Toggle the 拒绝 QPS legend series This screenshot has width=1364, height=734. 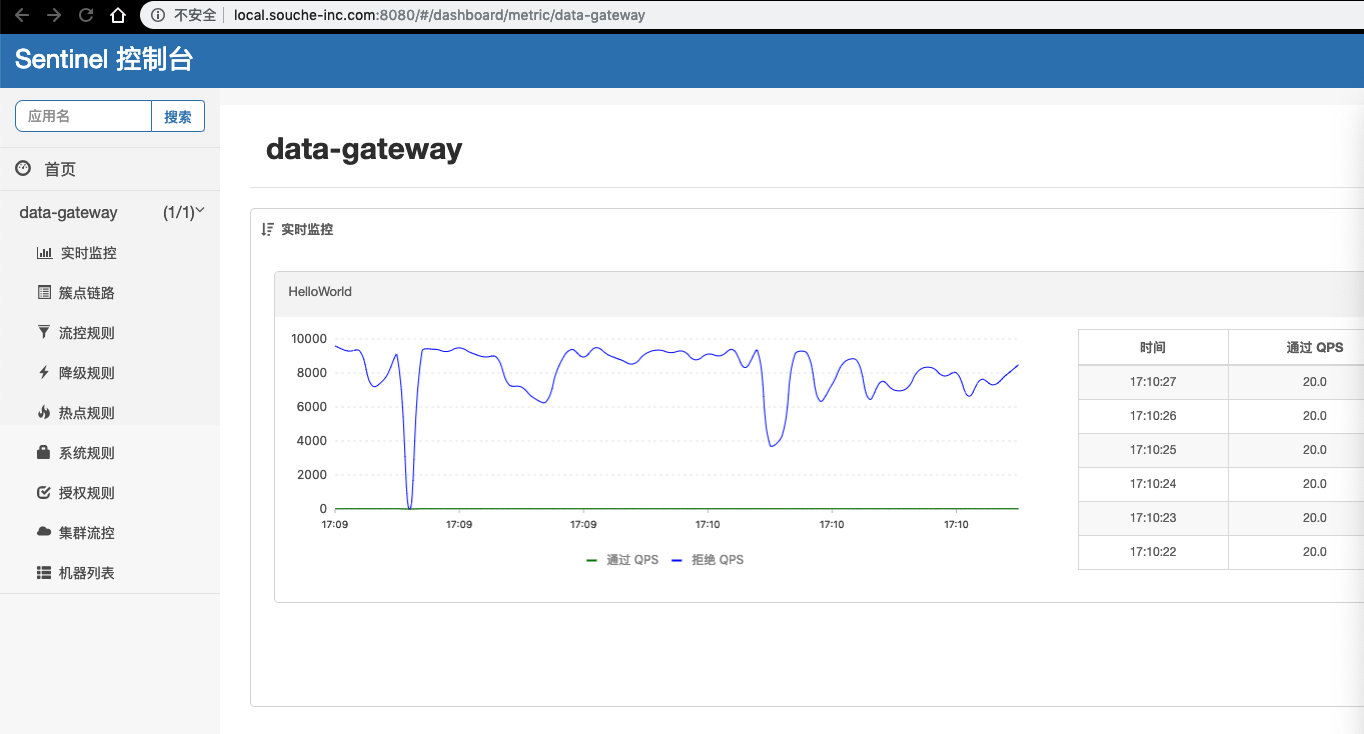(707, 560)
